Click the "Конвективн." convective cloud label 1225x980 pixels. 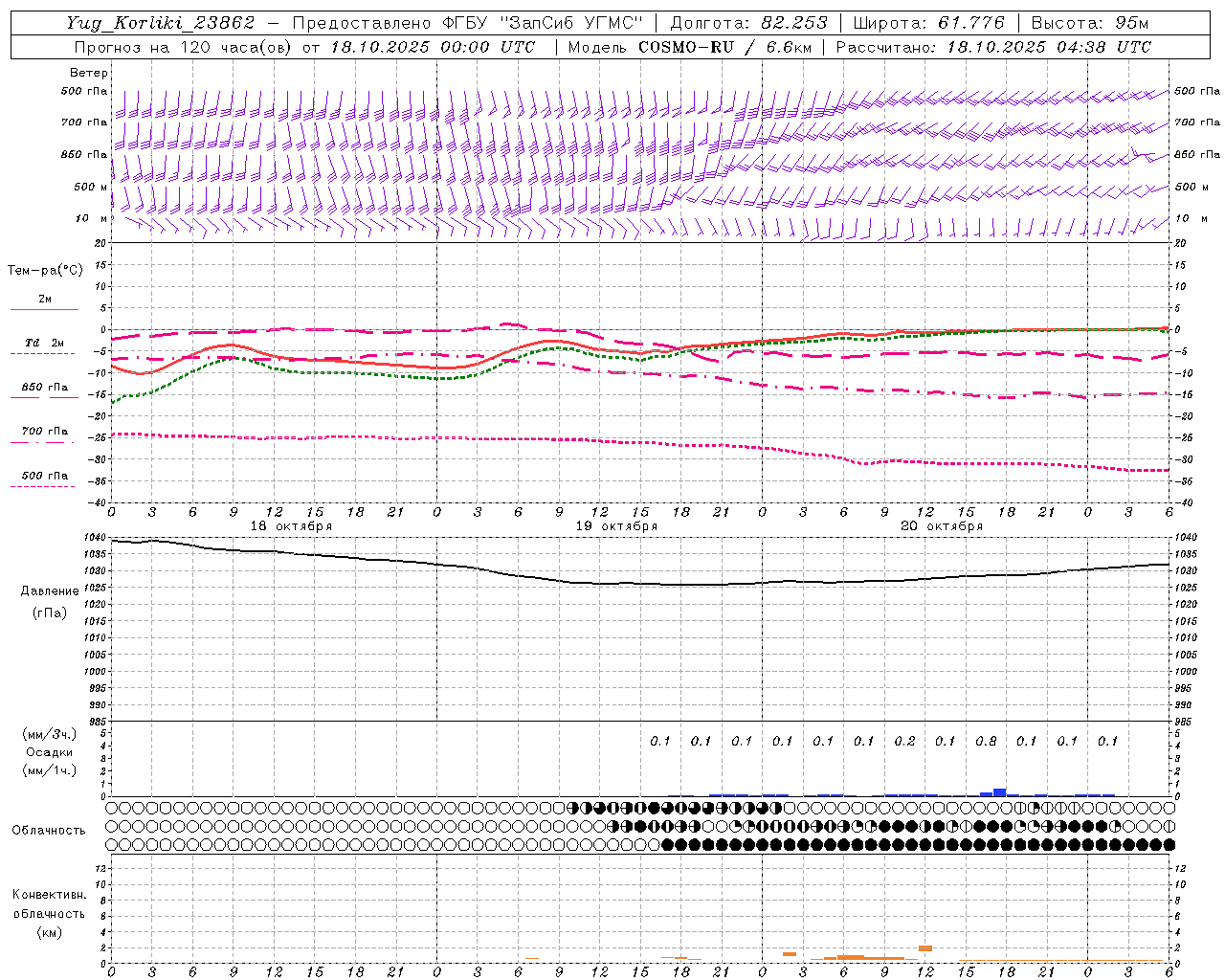coord(50,895)
